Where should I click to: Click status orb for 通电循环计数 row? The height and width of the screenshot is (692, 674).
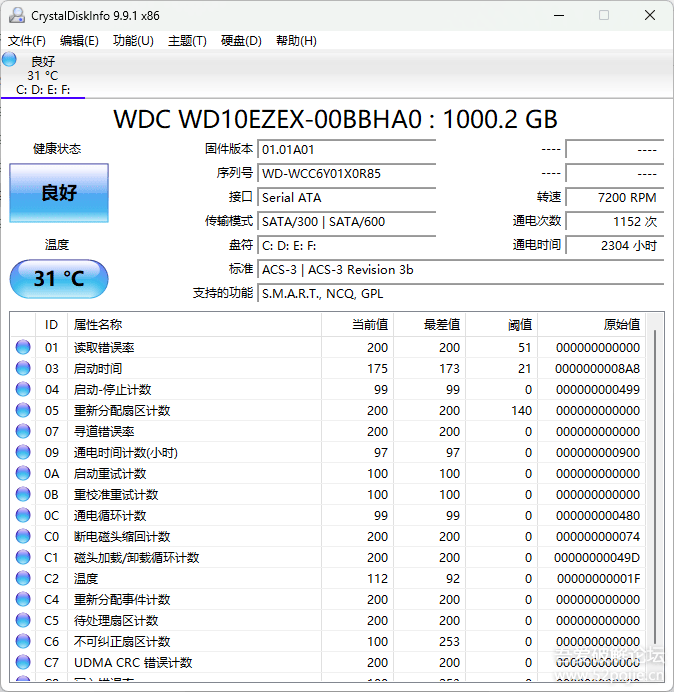23,515
